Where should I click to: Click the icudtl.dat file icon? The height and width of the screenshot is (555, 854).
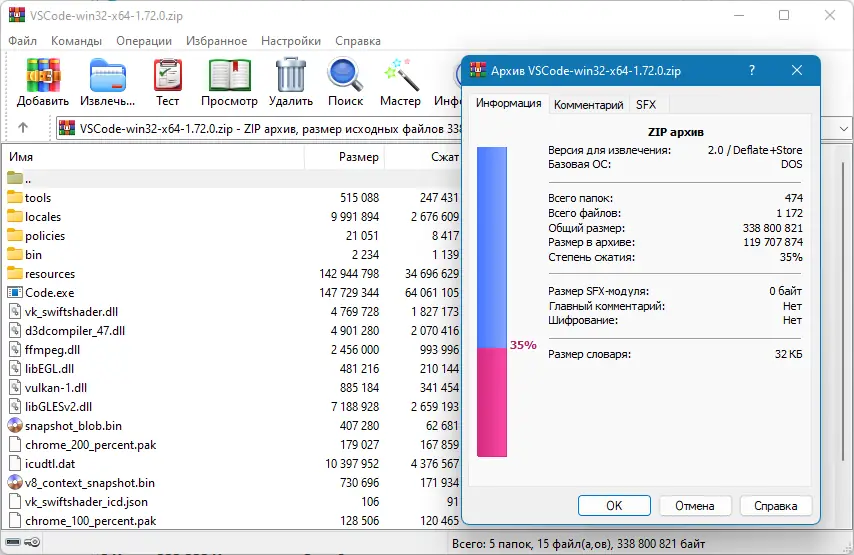point(15,463)
